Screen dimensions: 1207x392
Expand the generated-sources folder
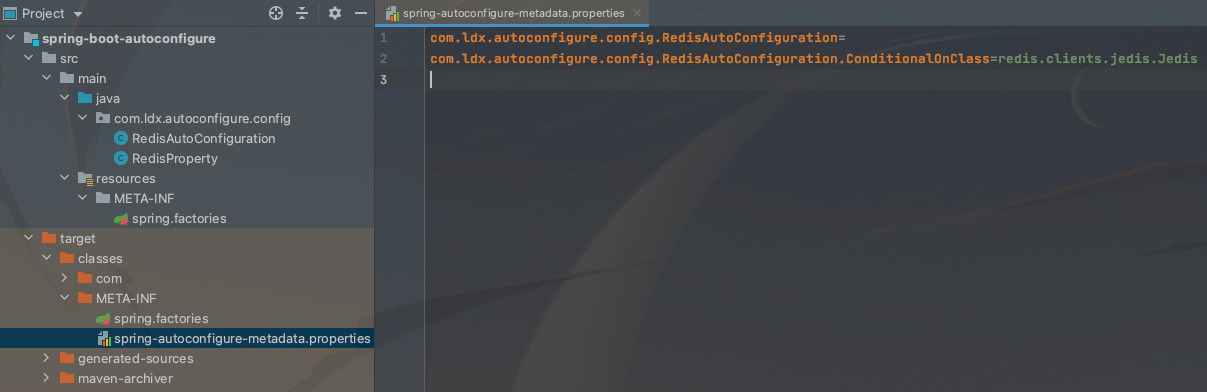pos(47,358)
